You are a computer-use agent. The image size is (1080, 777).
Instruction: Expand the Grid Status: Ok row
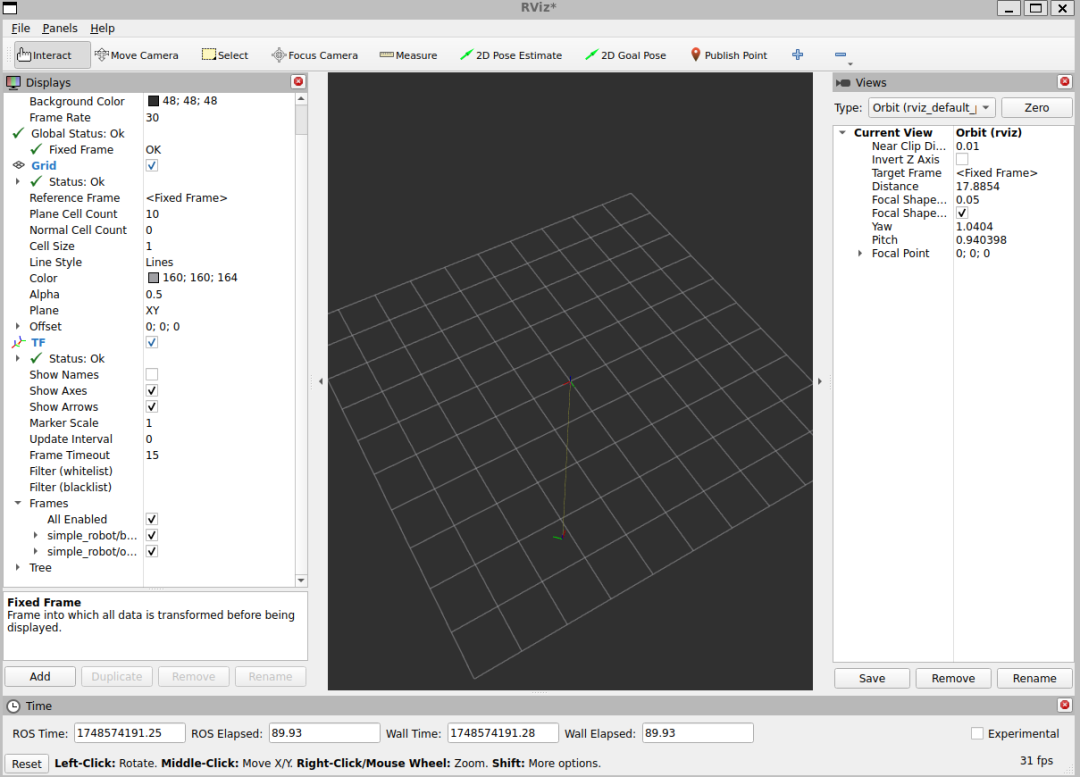(x=18, y=181)
